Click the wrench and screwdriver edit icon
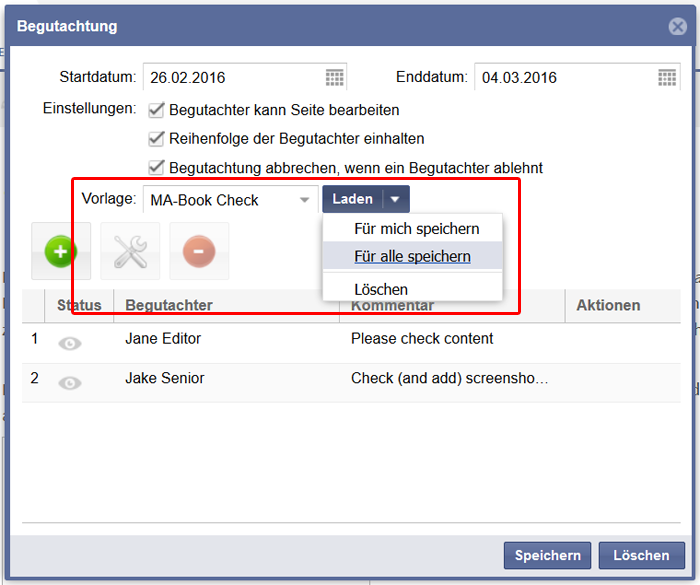 130,251
